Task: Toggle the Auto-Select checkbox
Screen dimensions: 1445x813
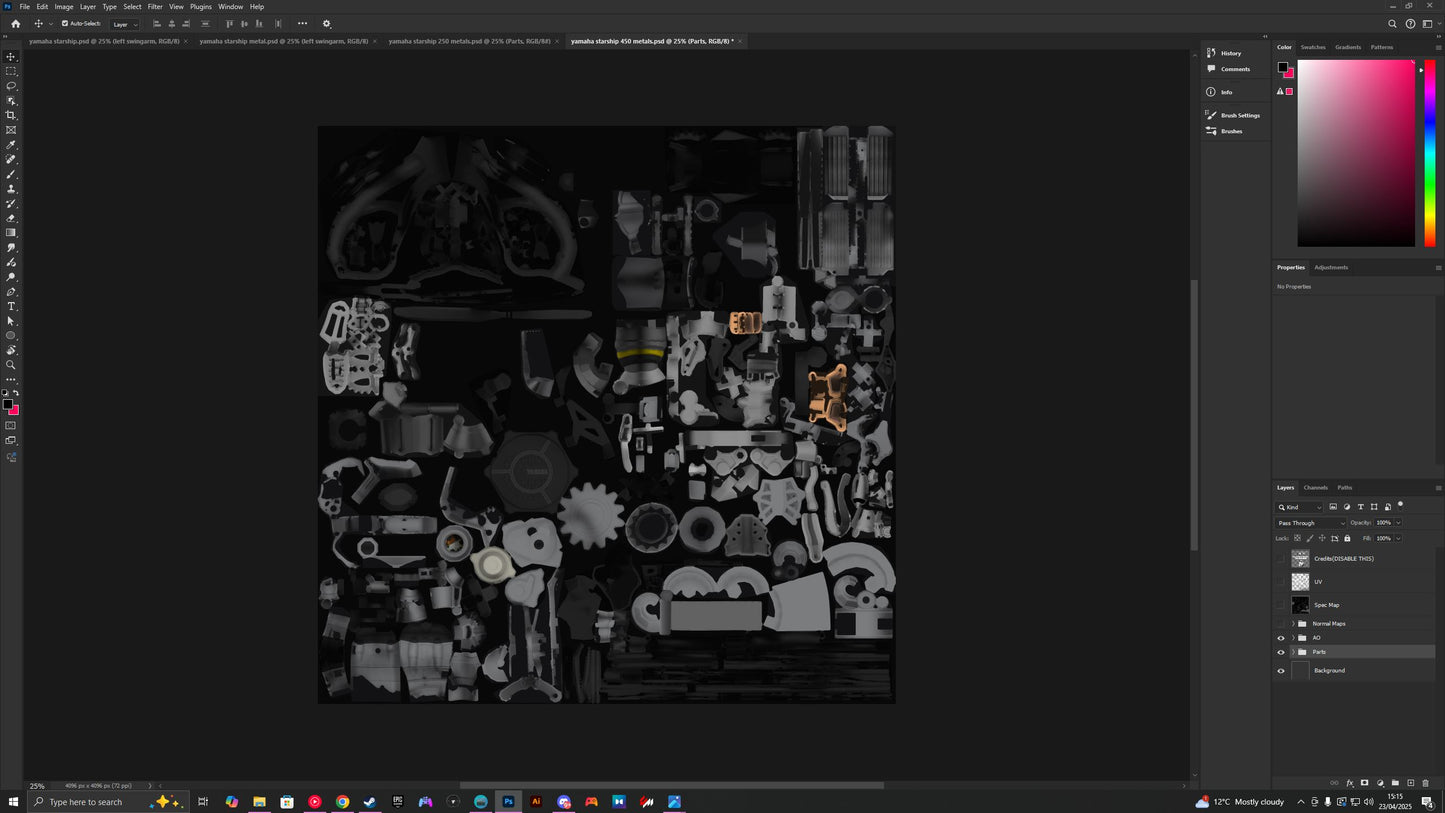Action: (x=65, y=23)
